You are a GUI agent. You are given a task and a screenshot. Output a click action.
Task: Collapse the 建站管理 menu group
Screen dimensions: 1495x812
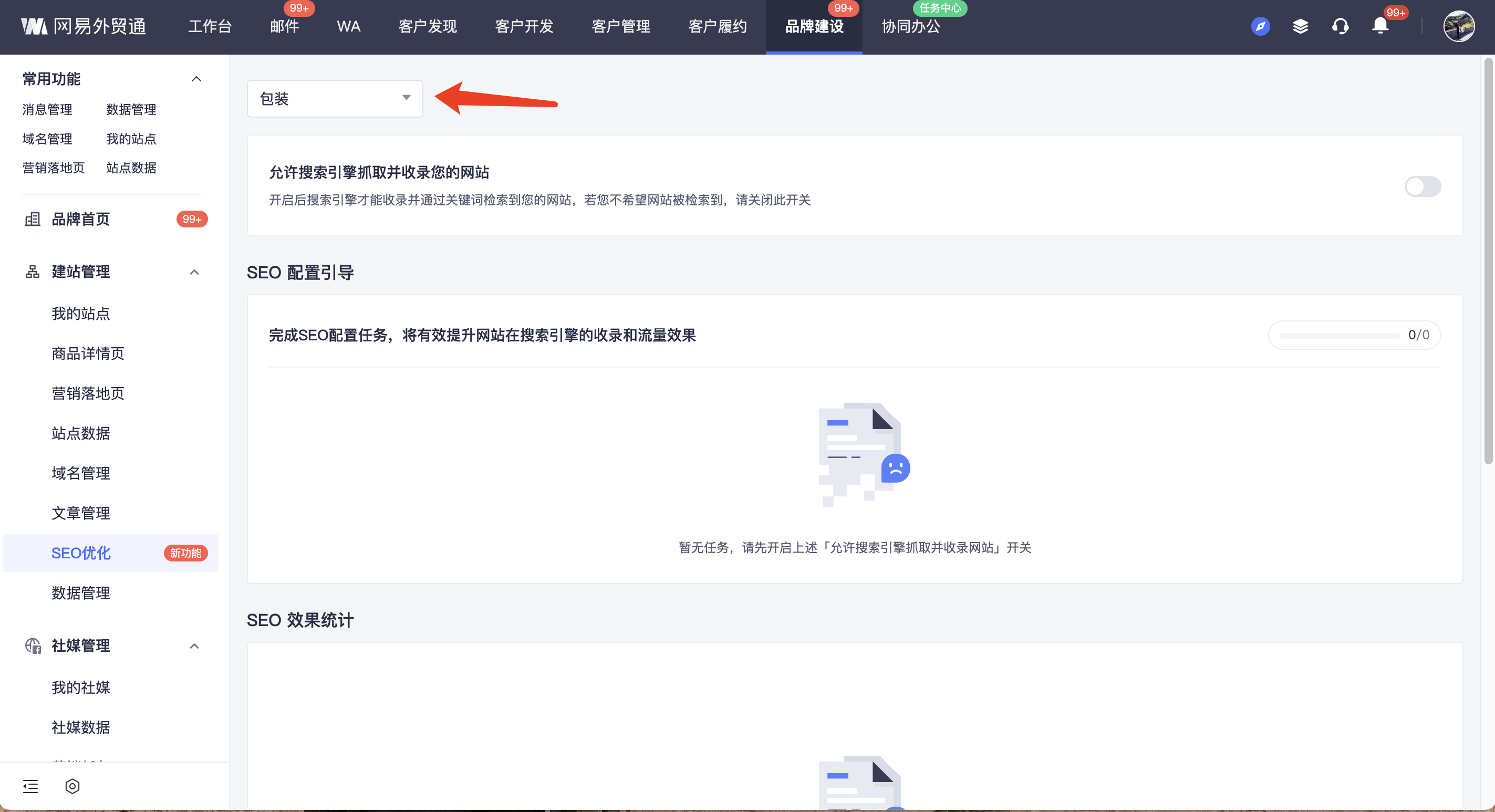[194, 272]
